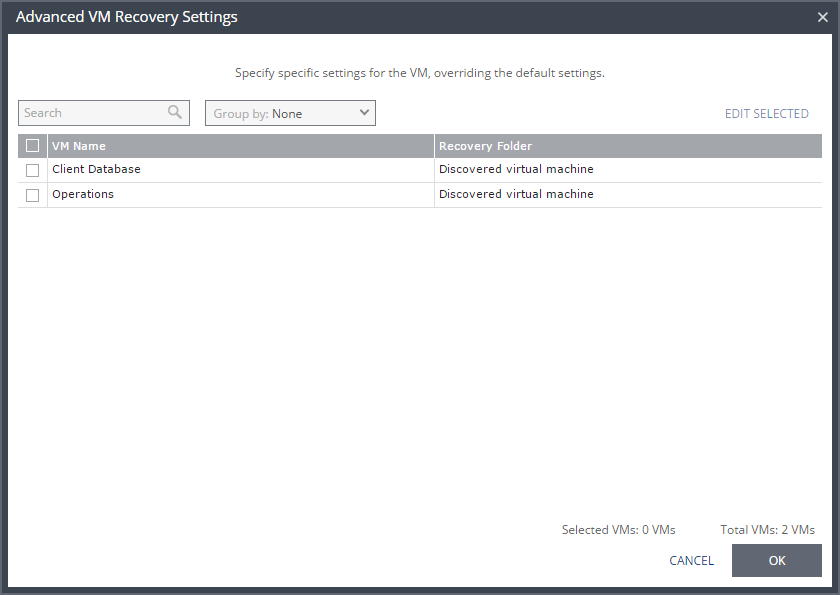840x595 pixels.
Task: Click the search magnifier icon
Action: click(x=175, y=112)
